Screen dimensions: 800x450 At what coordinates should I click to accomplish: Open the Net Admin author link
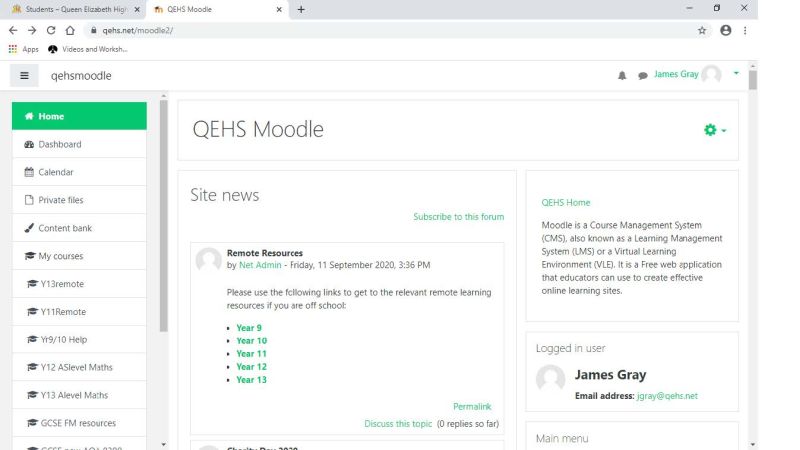tap(260, 265)
